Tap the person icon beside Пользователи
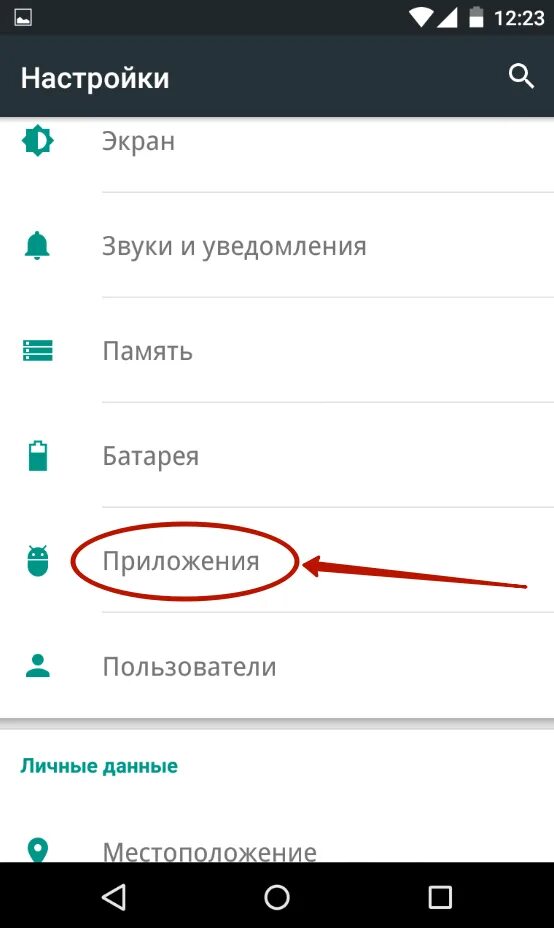The height and width of the screenshot is (928, 554). (38, 666)
